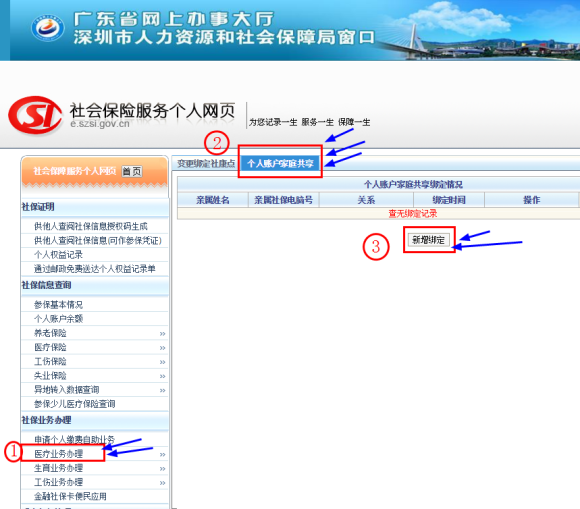Image resolution: width=580 pixels, height=509 pixels.
Task: Click the 深圳市人力资源和社会保障局窗口 banner title
Action: pos(224,37)
